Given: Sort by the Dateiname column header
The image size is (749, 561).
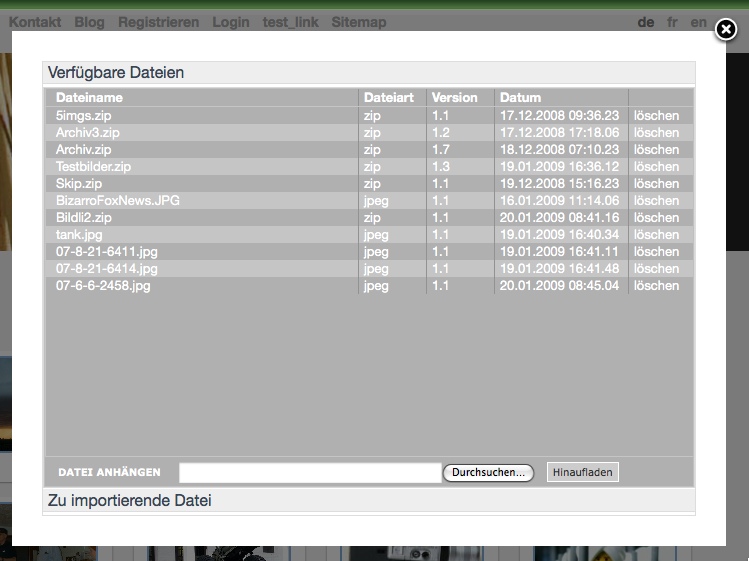Looking at the screenshot, I should pyautogui.click(x=90, y=98).
